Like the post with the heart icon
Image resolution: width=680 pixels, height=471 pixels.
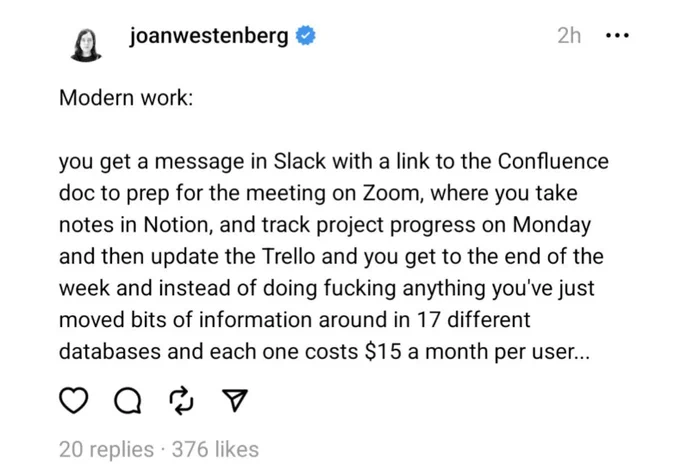[73, 400]
